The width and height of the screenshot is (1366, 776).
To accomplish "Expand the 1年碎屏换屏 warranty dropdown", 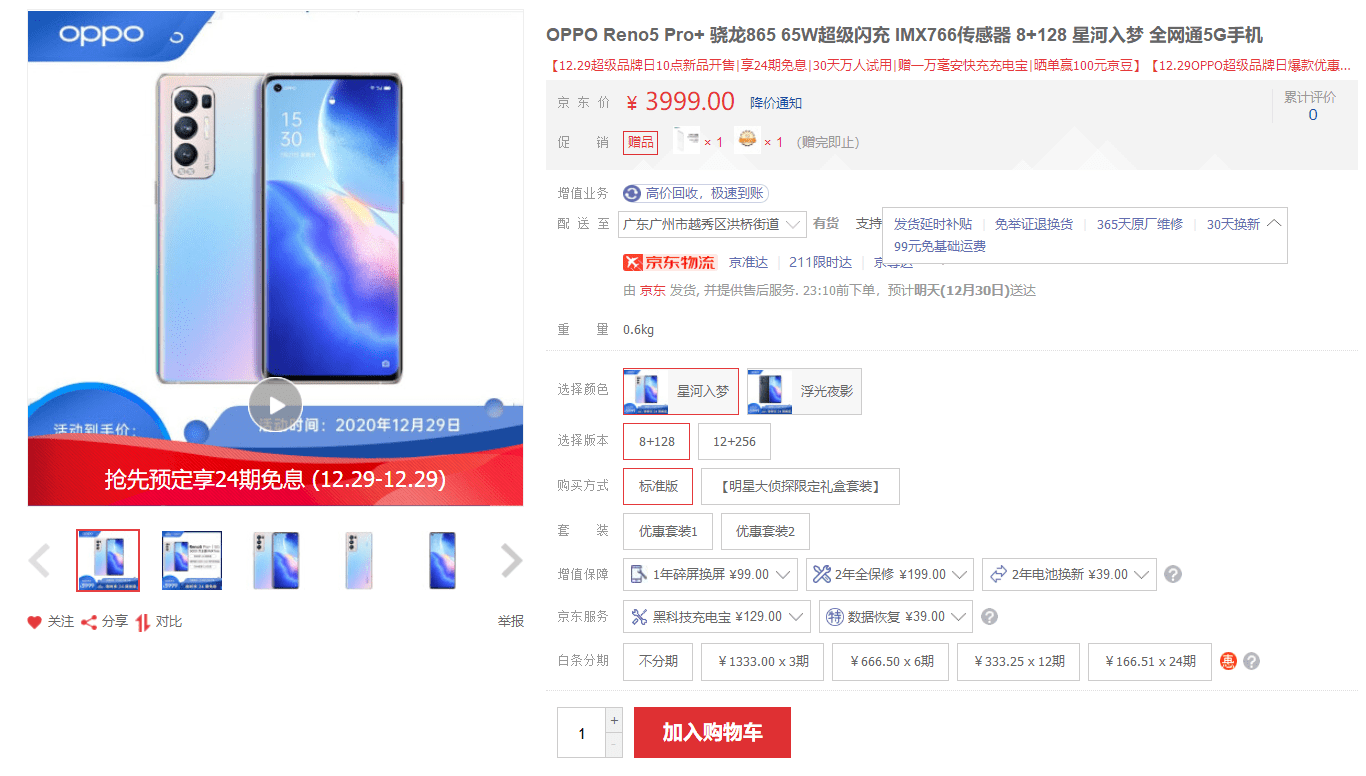I will click(710, 575).
